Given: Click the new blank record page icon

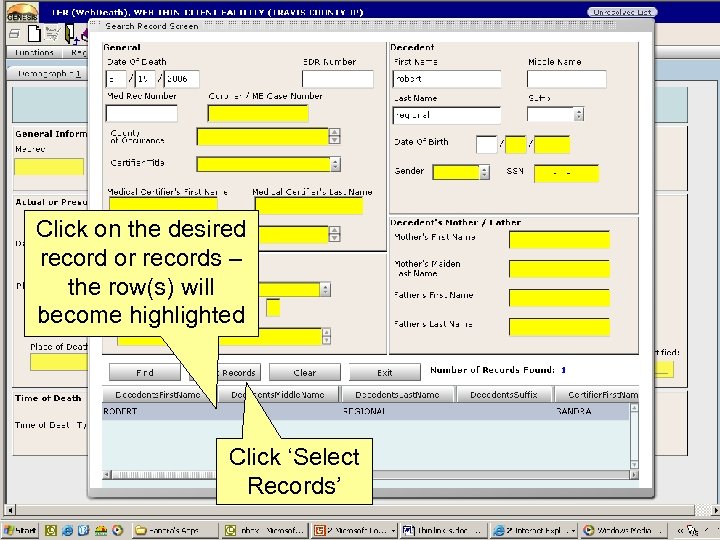Looking at the screenshot, I should [34, 34].
